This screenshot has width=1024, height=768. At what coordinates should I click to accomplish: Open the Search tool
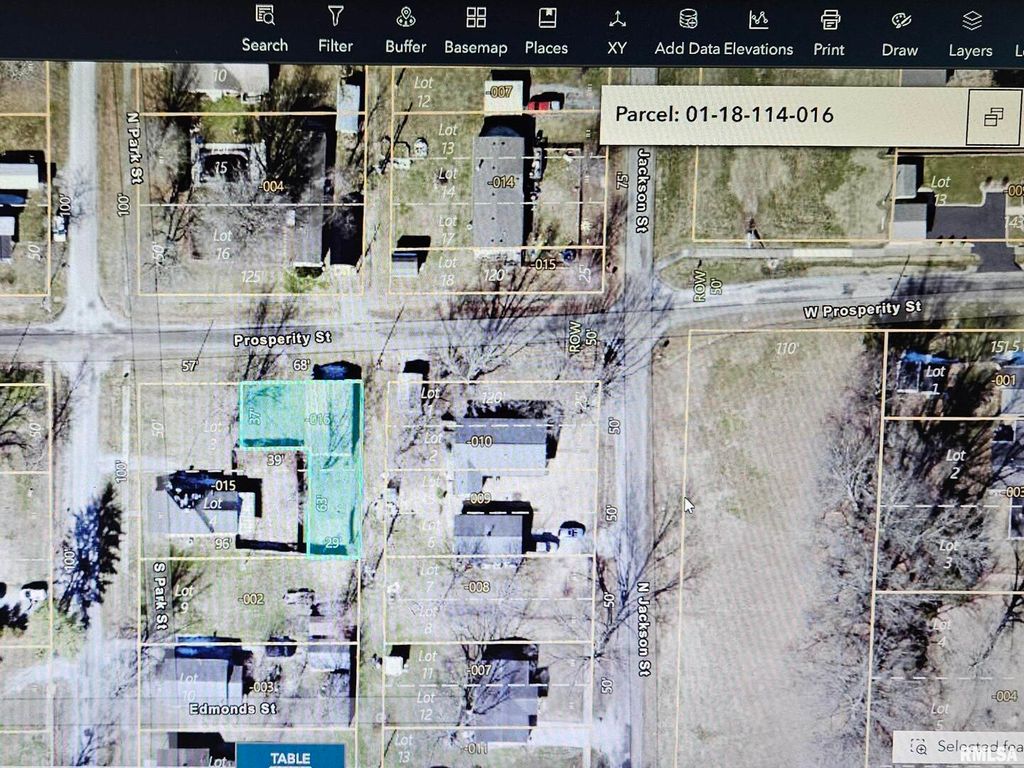coord(264,29)
